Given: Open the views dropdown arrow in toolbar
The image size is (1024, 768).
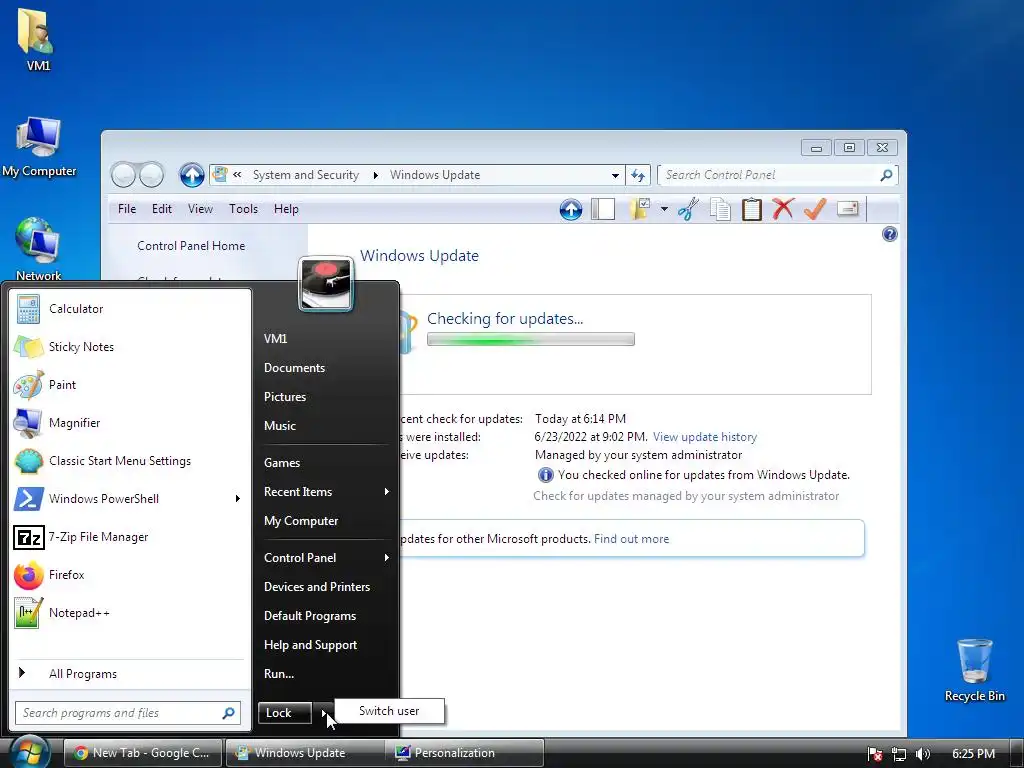Looking at the screenshot, I should tap(664, 209).
